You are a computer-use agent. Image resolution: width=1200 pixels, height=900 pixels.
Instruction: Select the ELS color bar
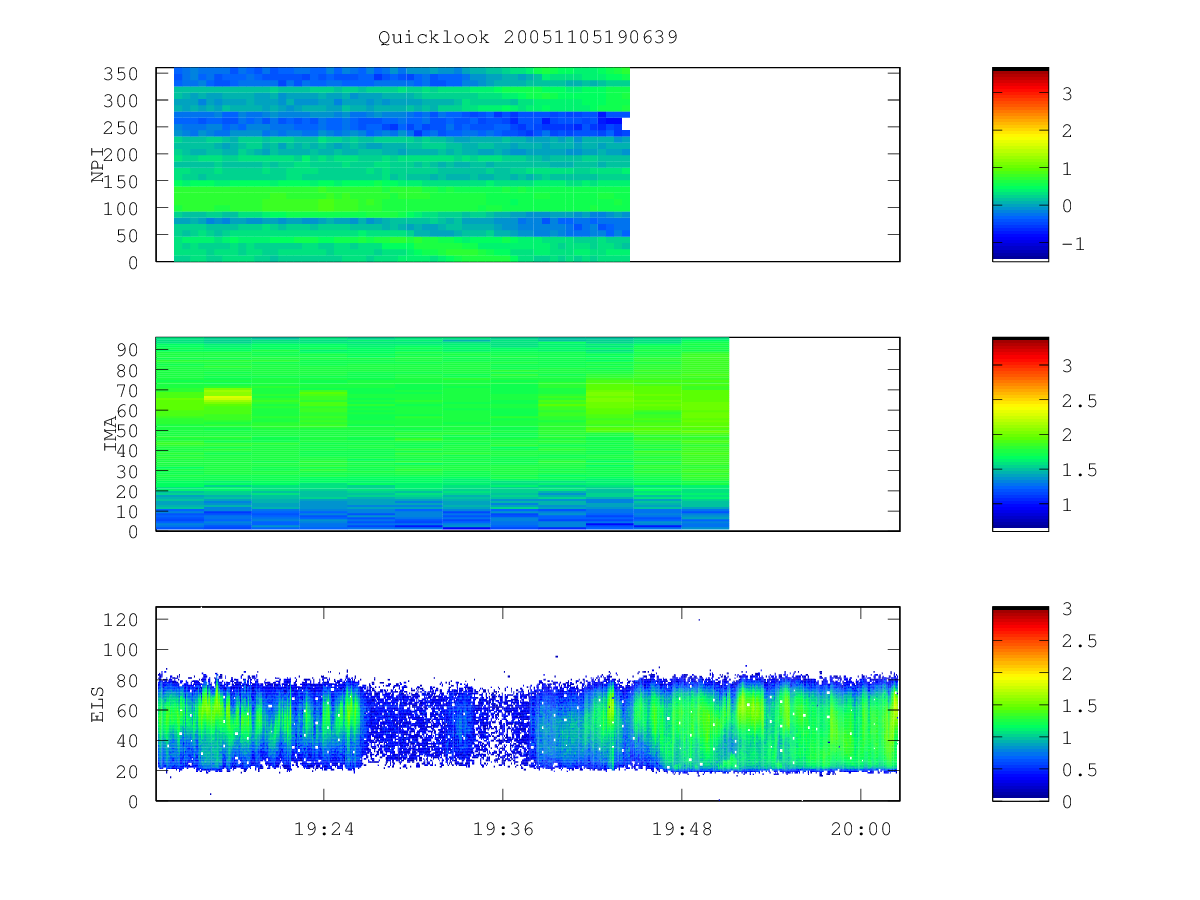click(1020, 703)
